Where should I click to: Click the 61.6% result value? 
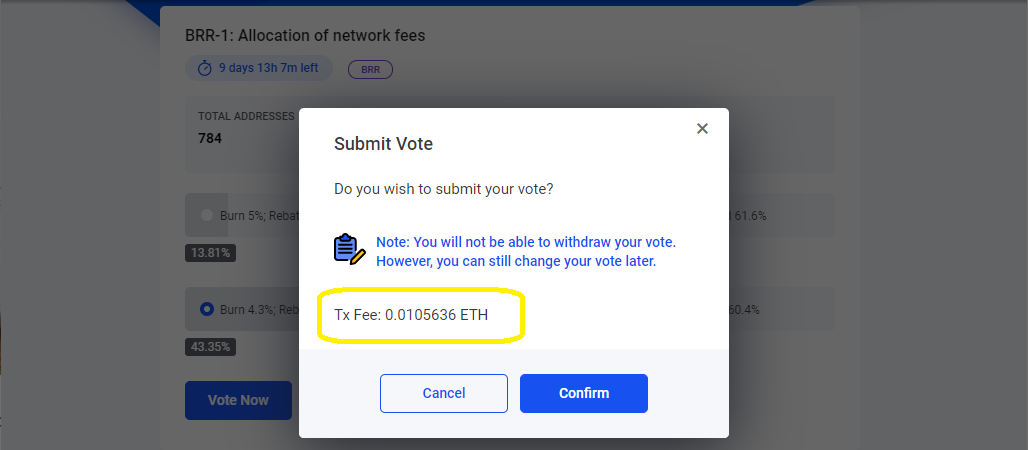pyautogui.click(x=749, y=215)
